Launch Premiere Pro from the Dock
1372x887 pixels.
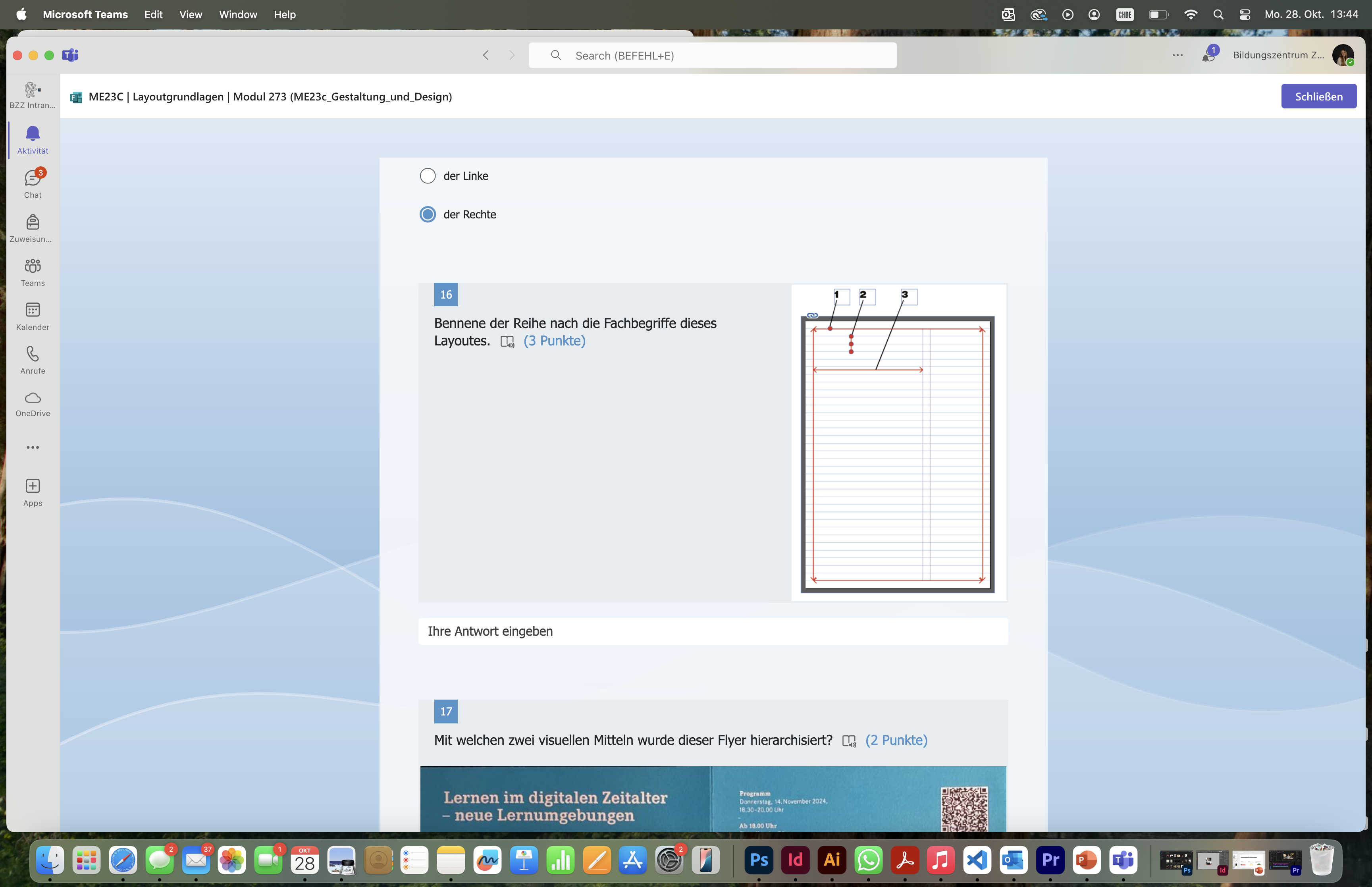click(1050, 860)
